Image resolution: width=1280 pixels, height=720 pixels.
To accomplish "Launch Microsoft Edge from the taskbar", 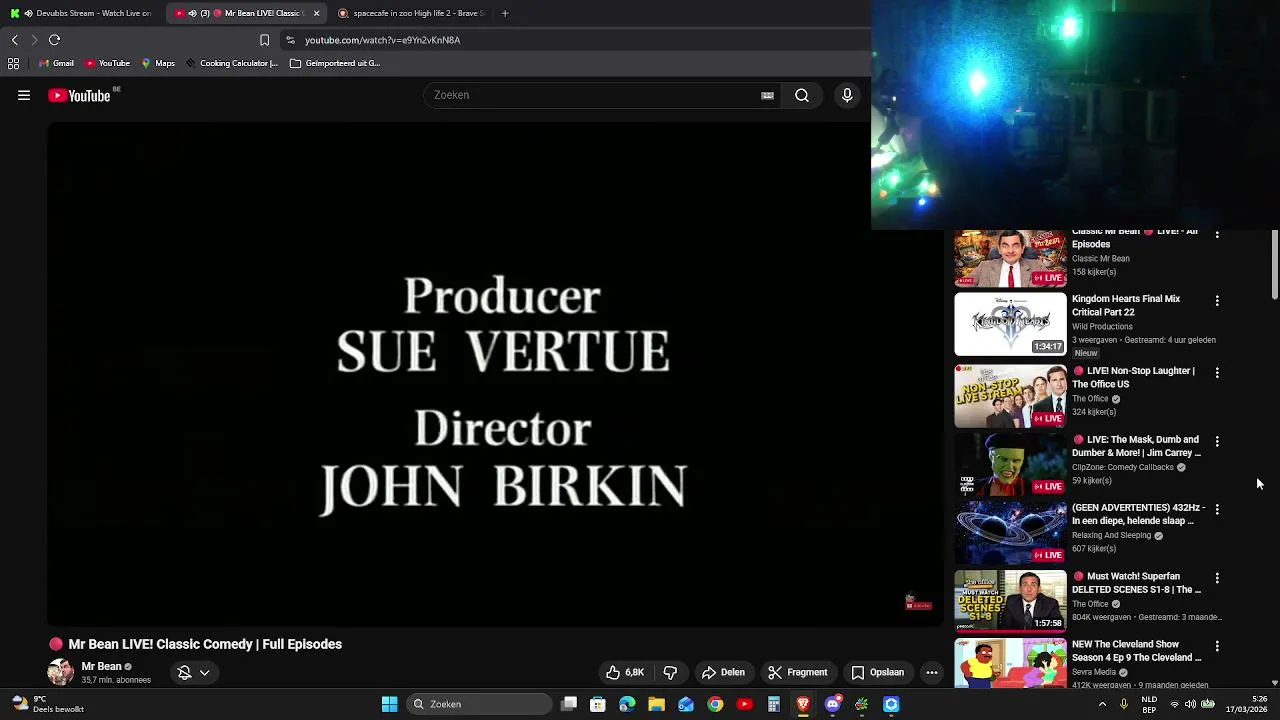I will pyautogui.click(x=627, y=704).
